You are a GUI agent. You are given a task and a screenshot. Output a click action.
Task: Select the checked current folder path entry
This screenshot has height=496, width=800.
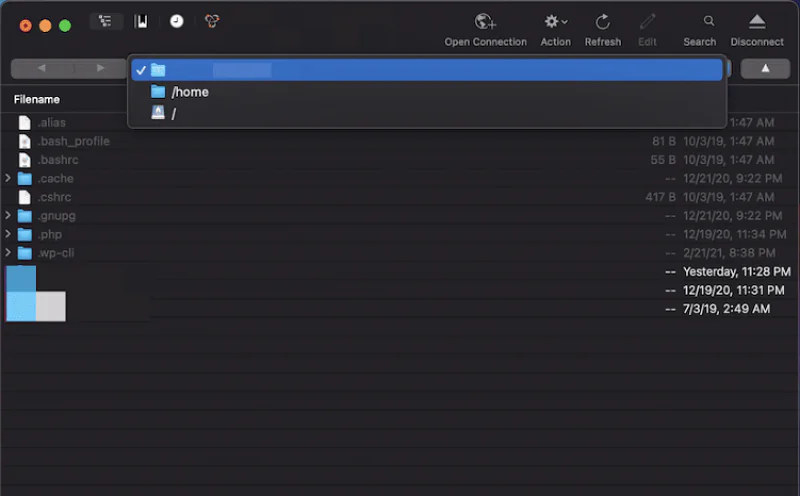point(427,70)
